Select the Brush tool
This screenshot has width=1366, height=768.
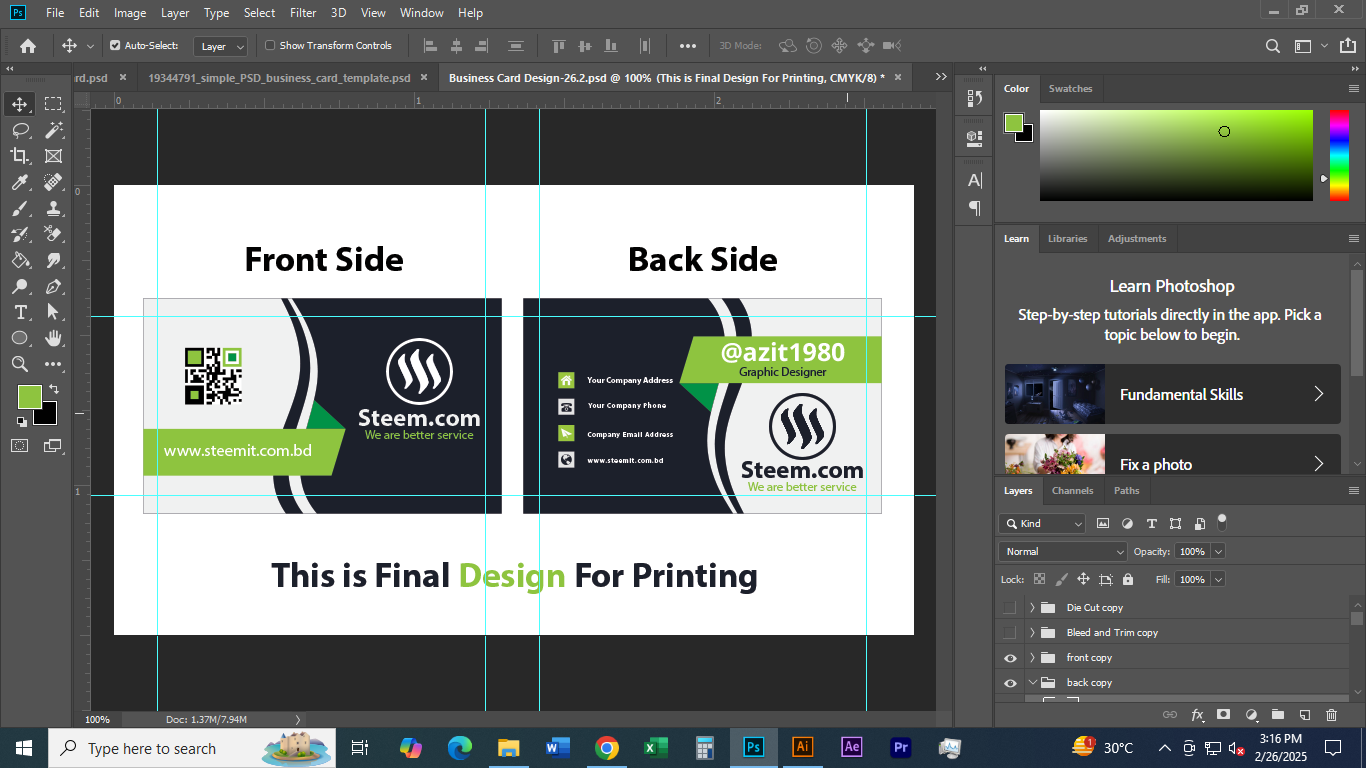click(x=20, y=209)
